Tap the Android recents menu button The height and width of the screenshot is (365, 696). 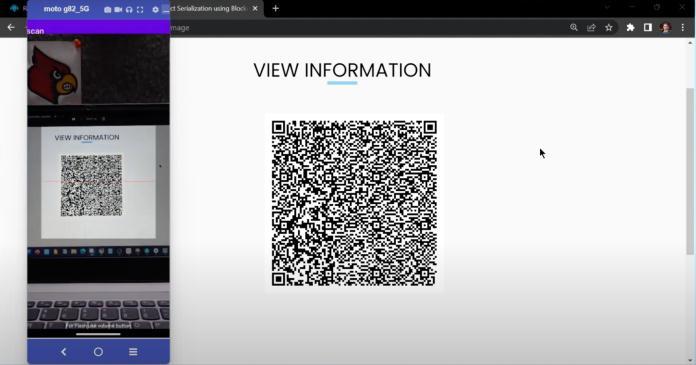[x=133, y=352]
